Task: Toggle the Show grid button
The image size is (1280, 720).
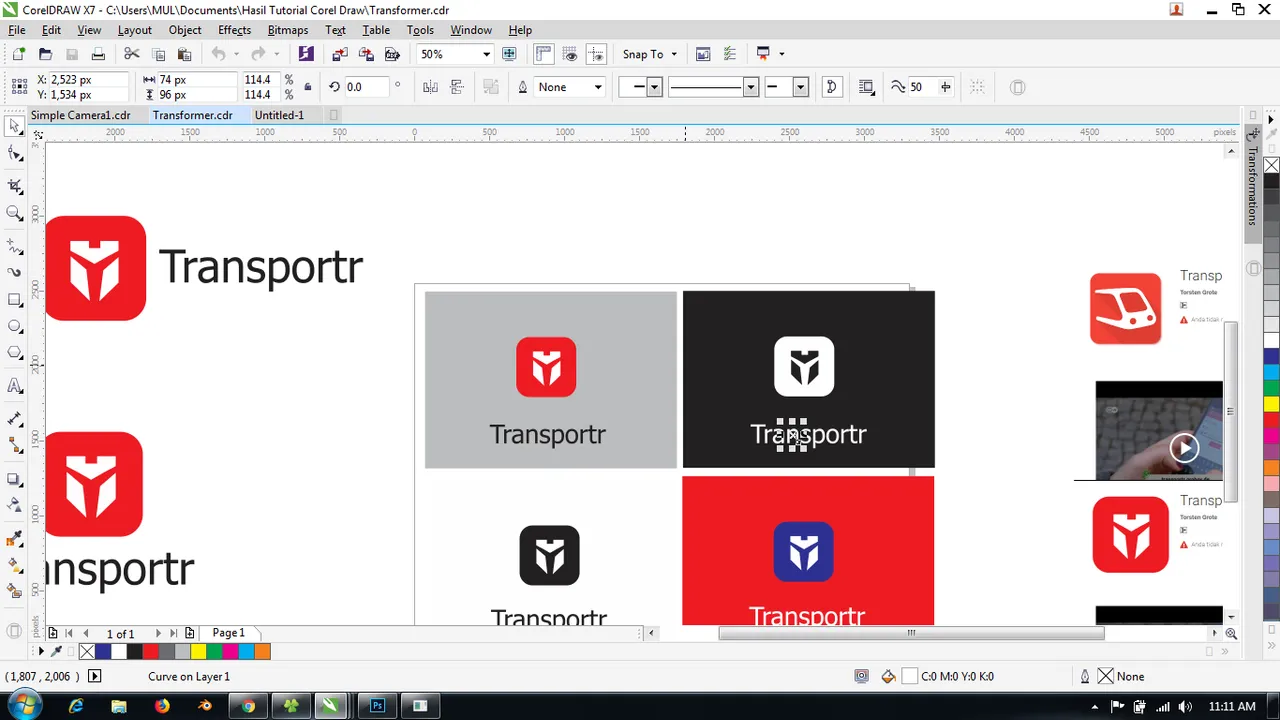Action: pos(570,54)
